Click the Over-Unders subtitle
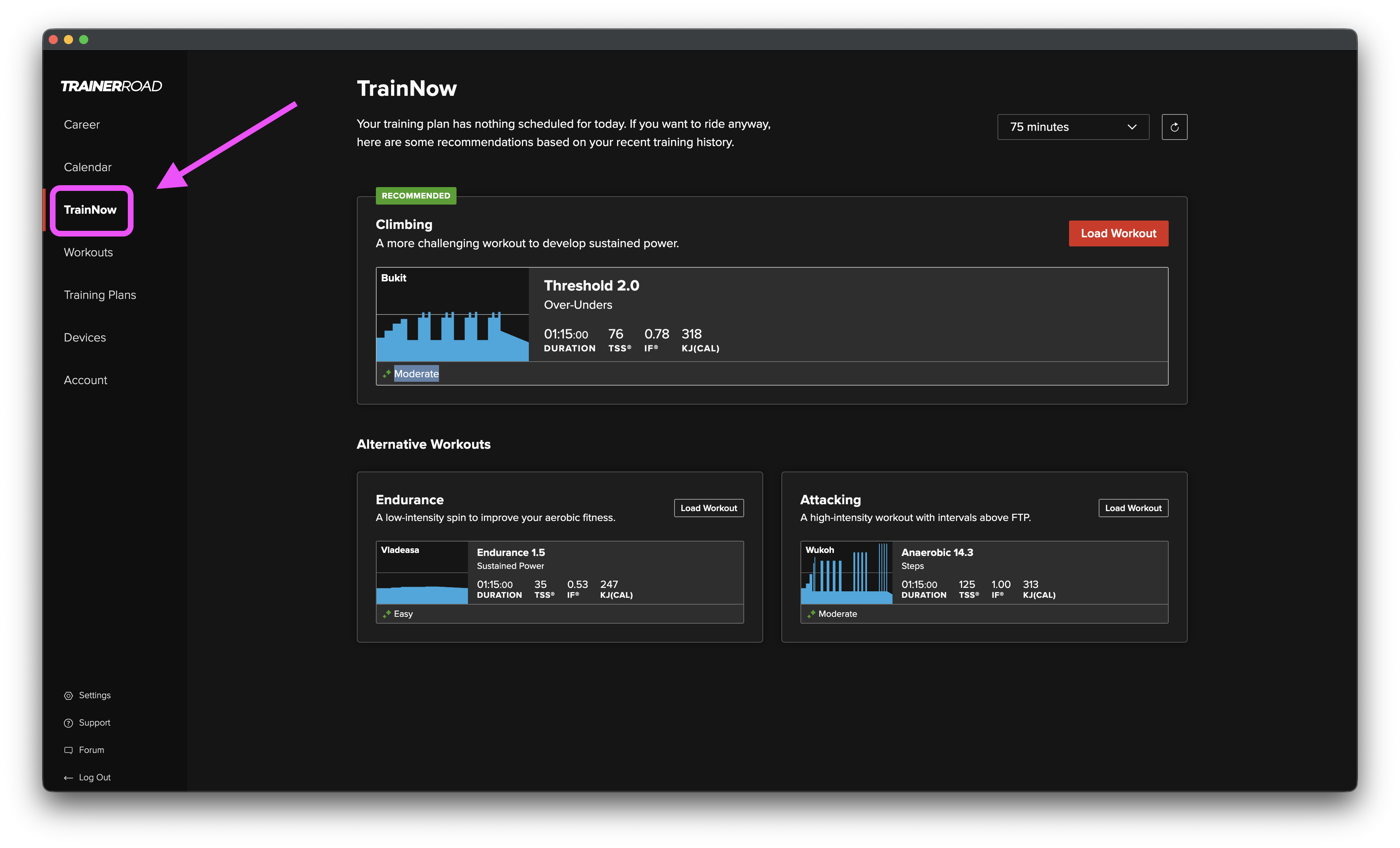This screenshot has width=1400, height=848. [x=578, y=305]
